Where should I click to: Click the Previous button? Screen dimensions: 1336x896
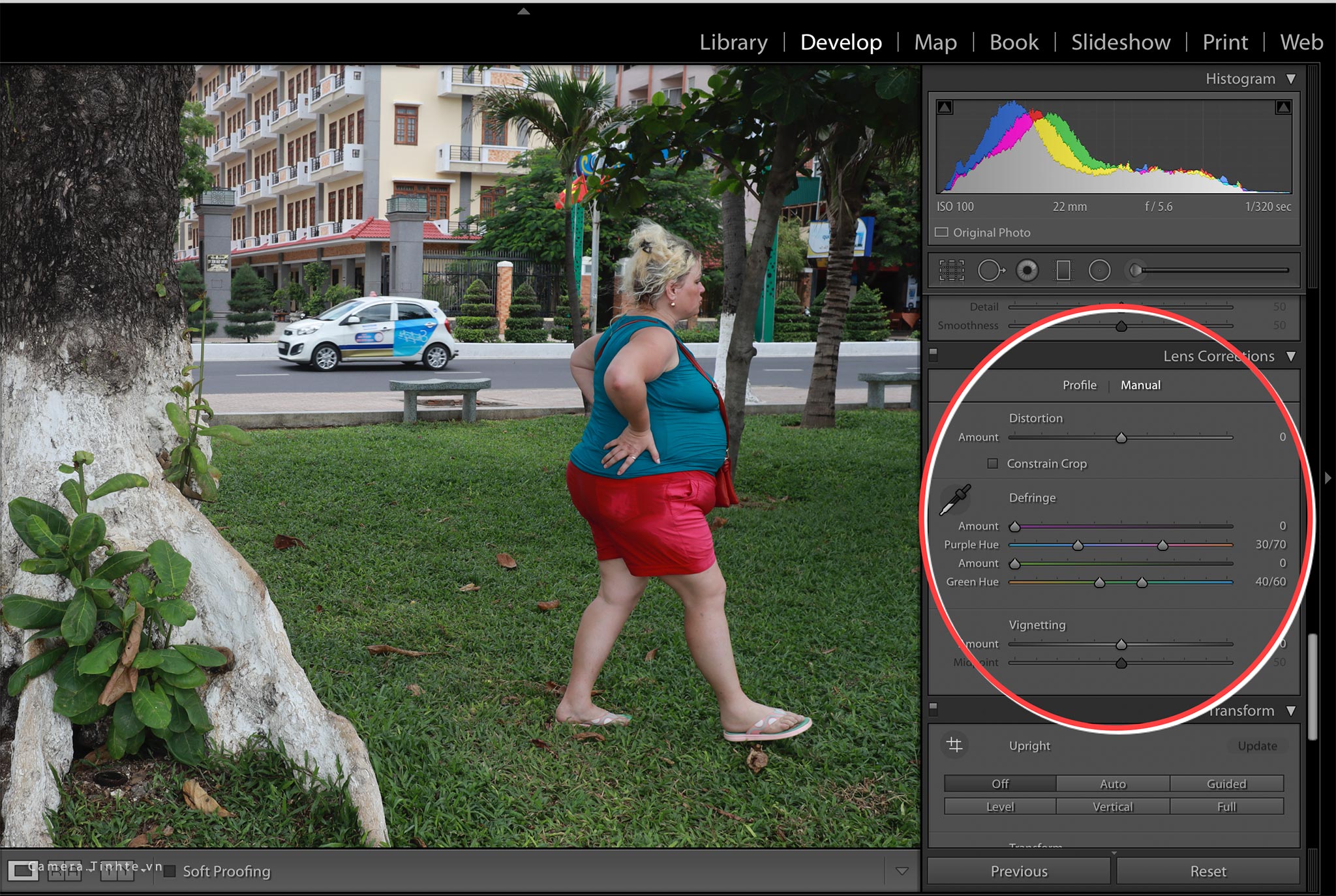click(1019, 871)
